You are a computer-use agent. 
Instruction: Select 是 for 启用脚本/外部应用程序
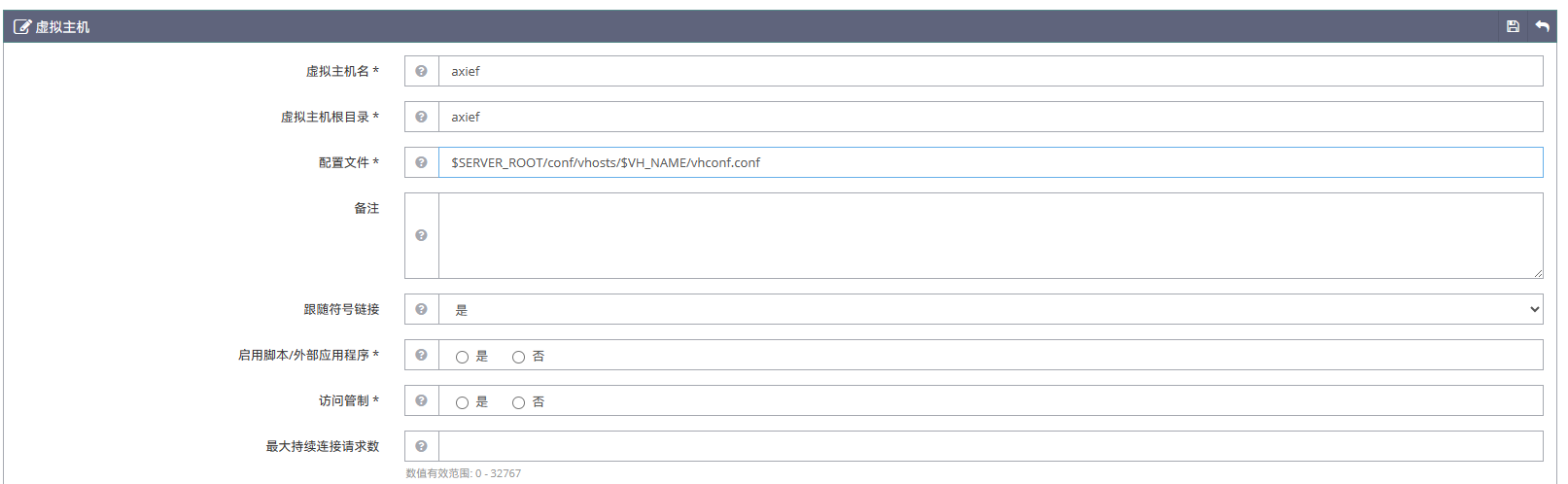(462, 357)
